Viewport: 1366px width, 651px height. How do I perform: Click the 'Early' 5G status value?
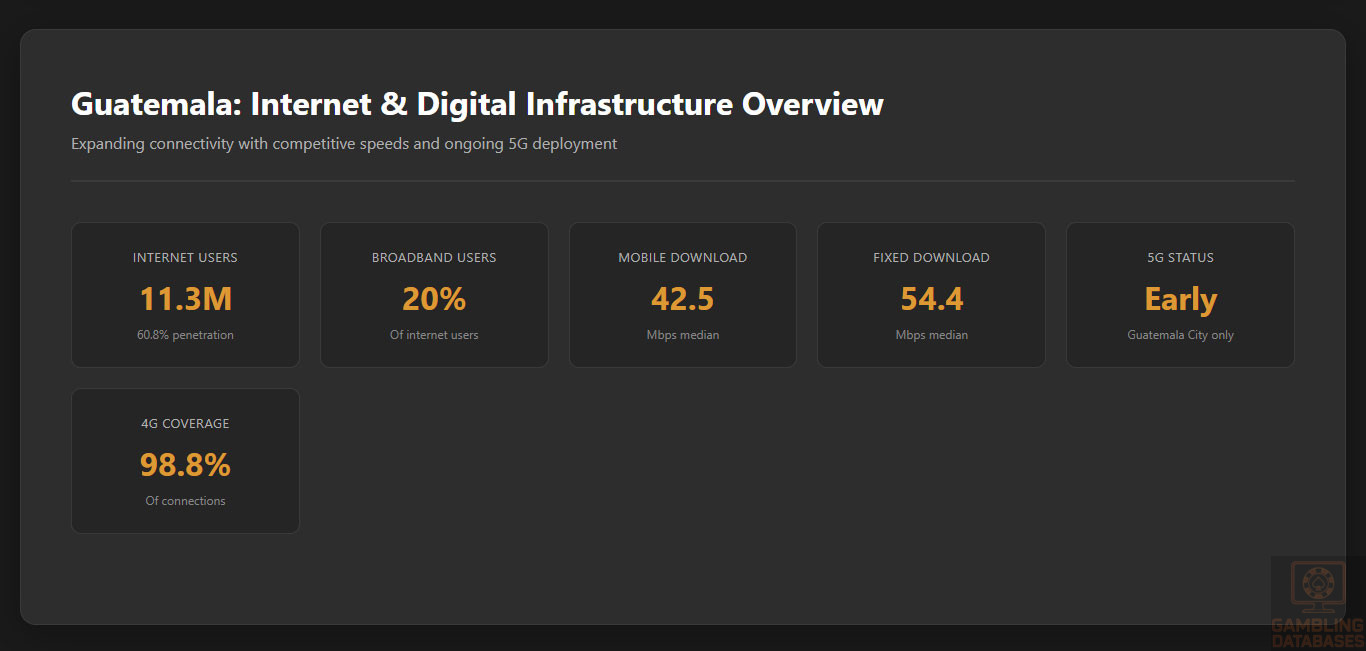pyautogui.click(x=1180, y=299)
